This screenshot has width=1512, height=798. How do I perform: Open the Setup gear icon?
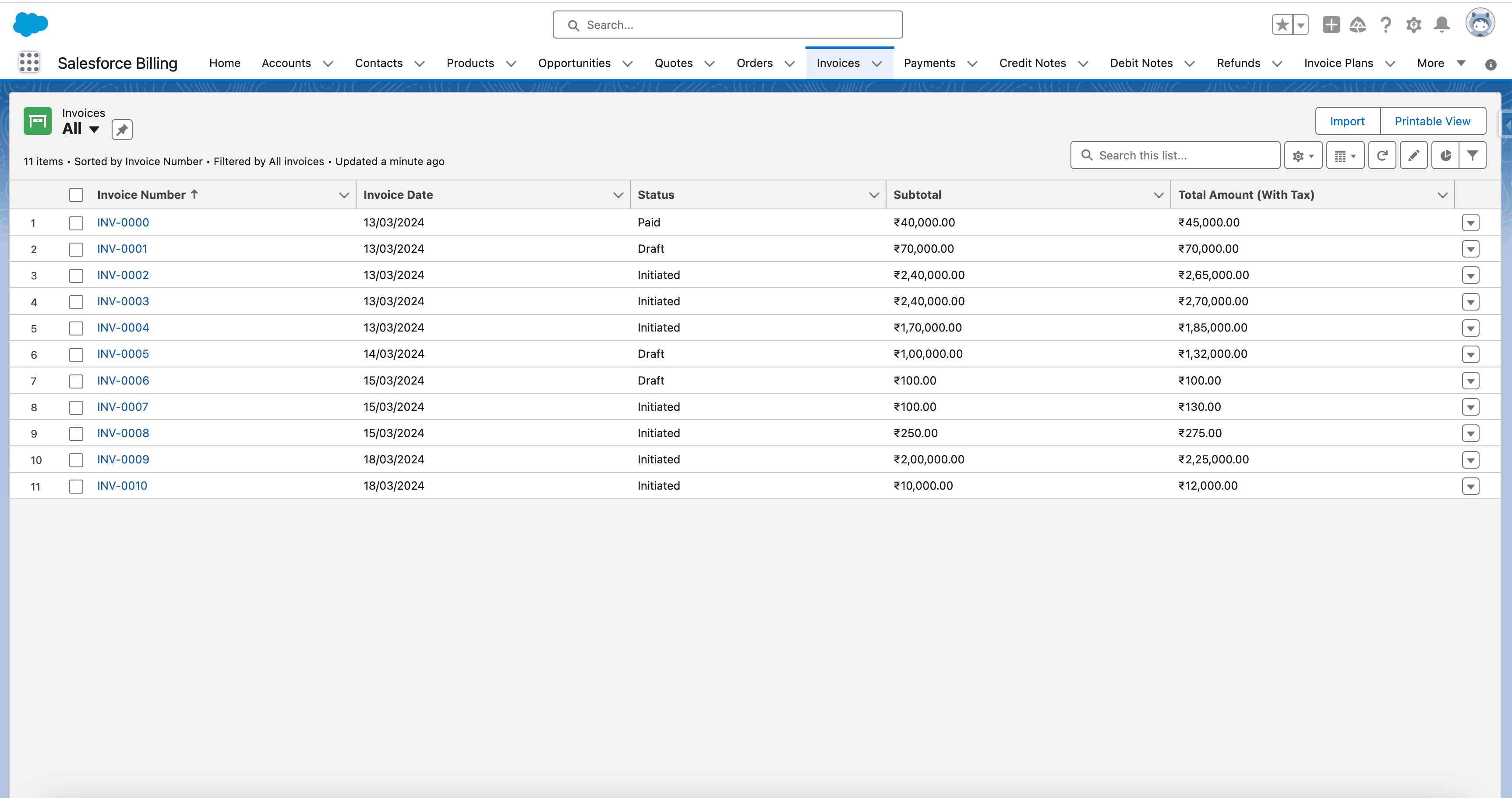pyautogui.click(x=1413, y=25)
